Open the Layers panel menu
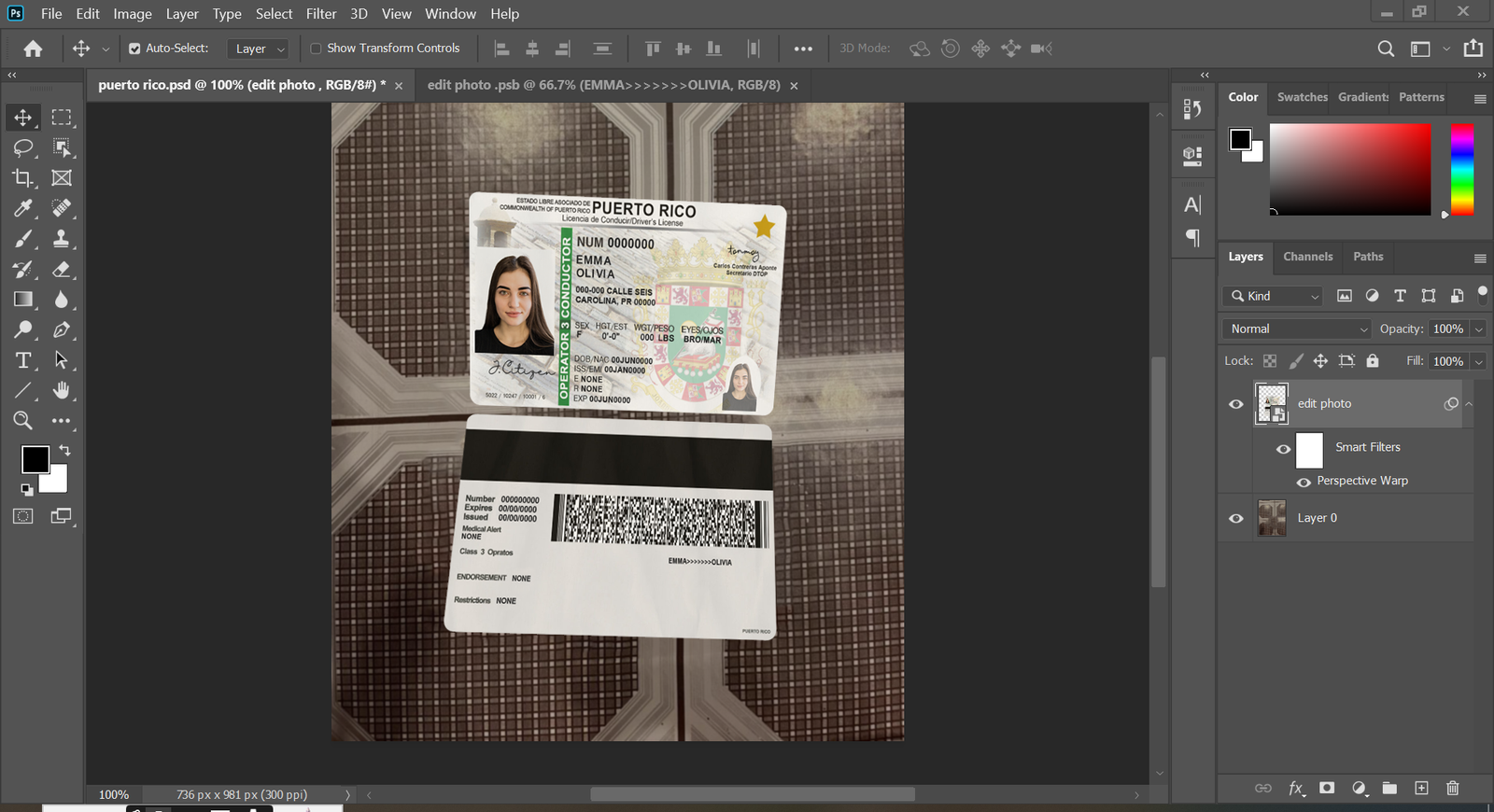This screenshot has width=1494, height=812. click(x=1480, y=259)
